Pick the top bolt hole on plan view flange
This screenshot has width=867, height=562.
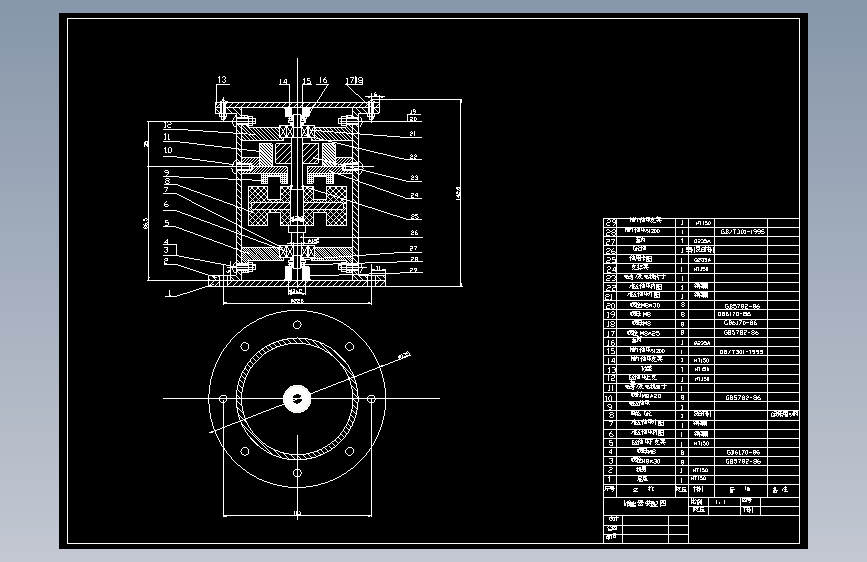click(x=297, y=325)
